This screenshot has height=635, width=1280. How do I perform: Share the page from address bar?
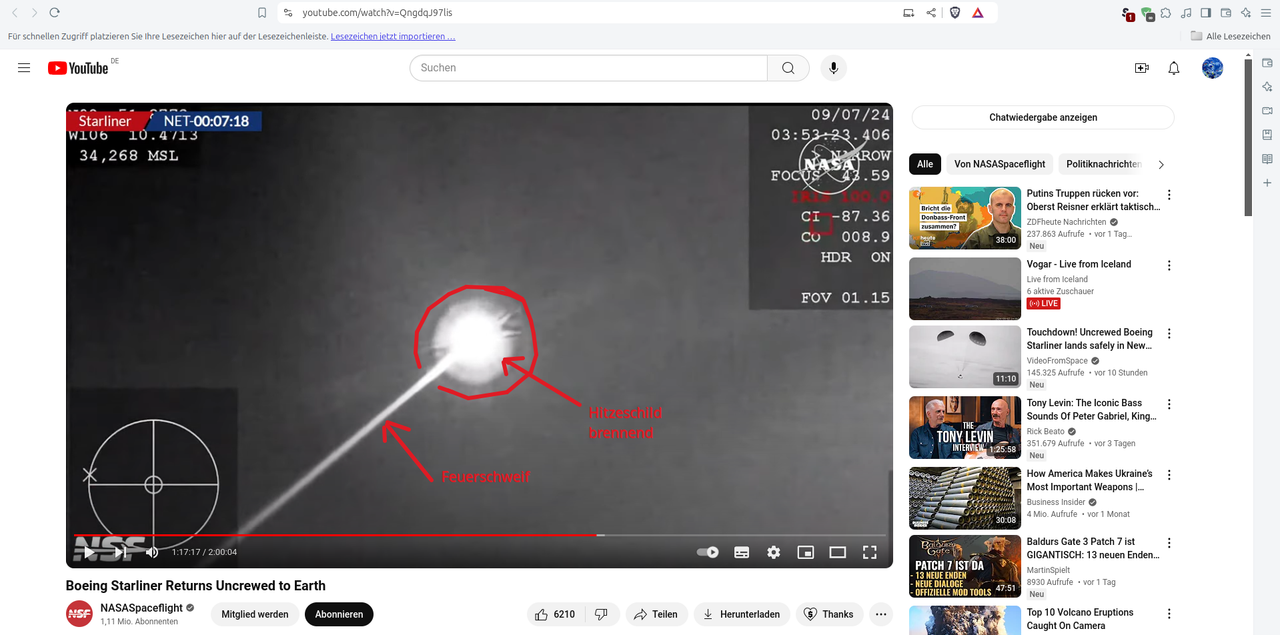[x=931, y=13]
